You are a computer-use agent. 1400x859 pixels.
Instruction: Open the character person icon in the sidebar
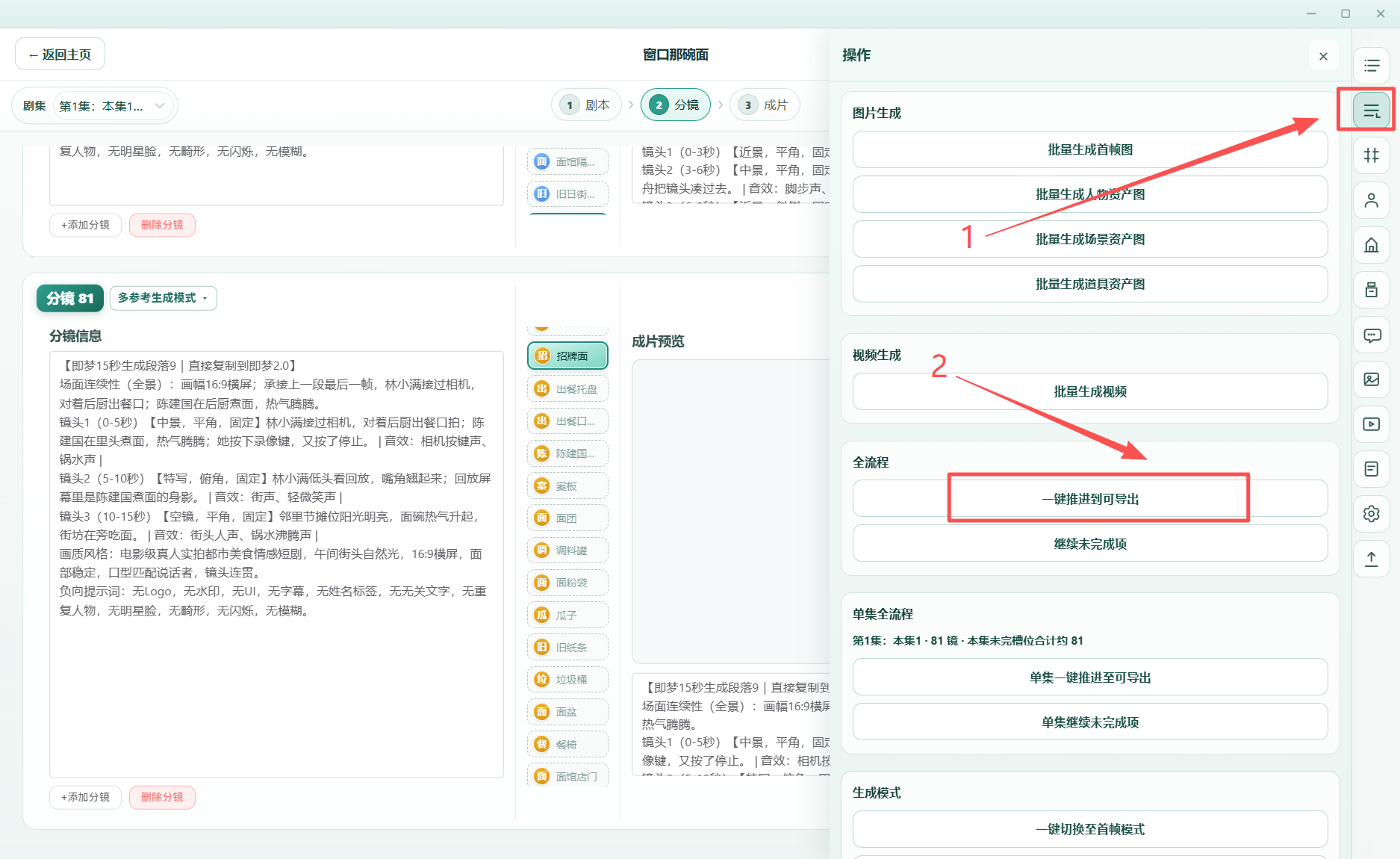click(1372, 200)
